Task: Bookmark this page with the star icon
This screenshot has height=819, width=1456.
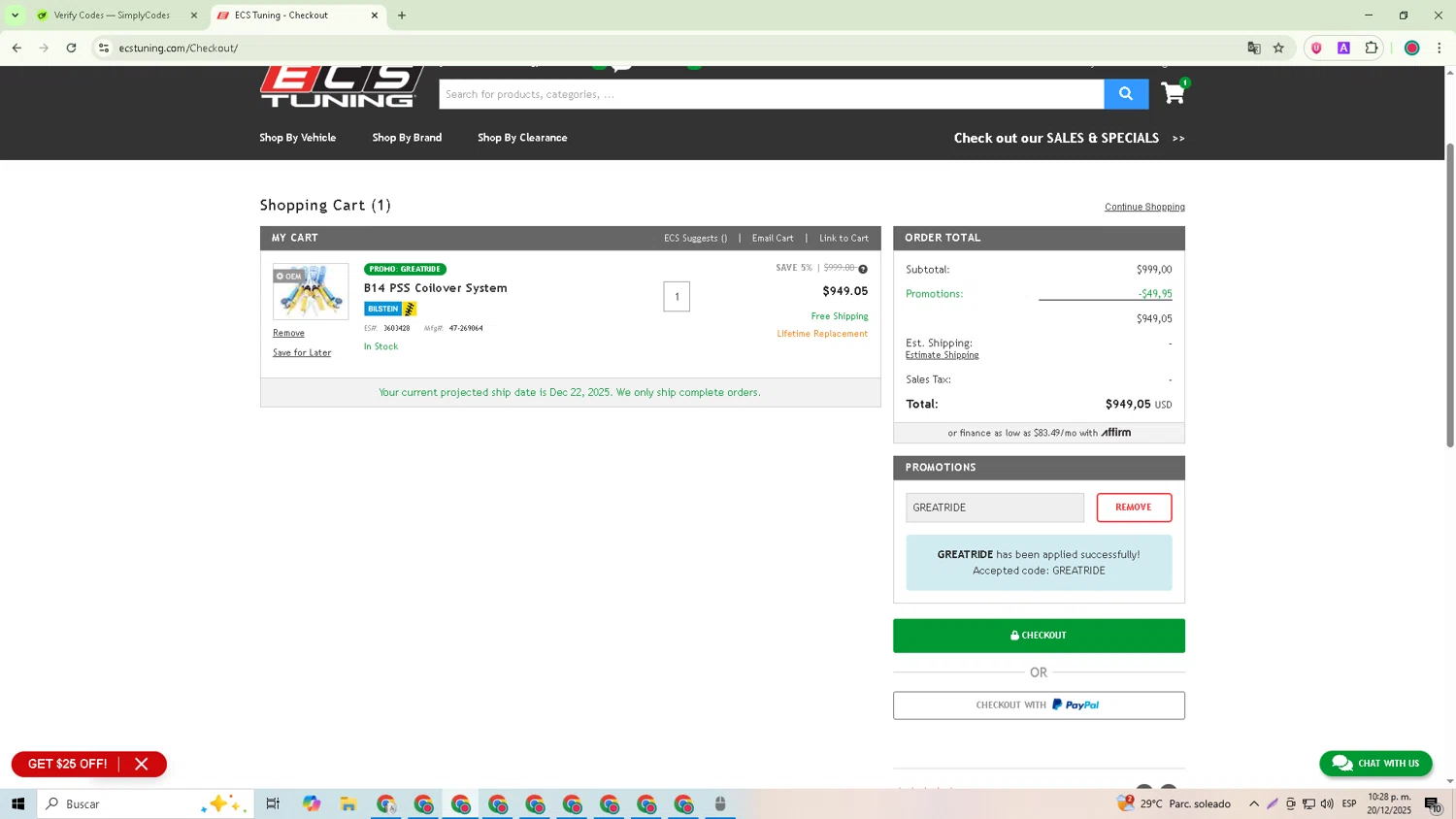Action: (1278, 48)
